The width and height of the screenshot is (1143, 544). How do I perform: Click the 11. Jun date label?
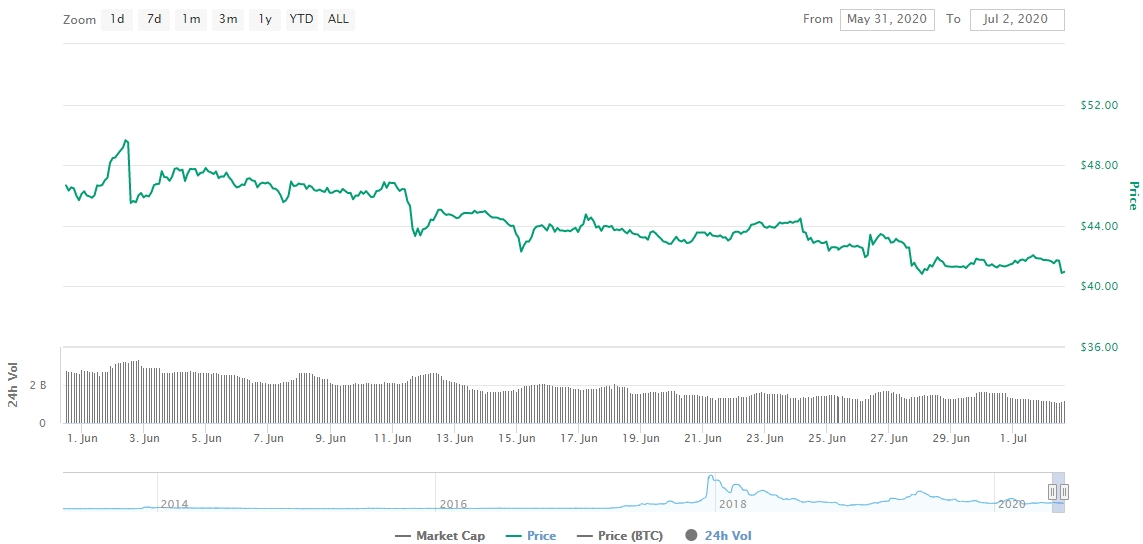point(391,439)
